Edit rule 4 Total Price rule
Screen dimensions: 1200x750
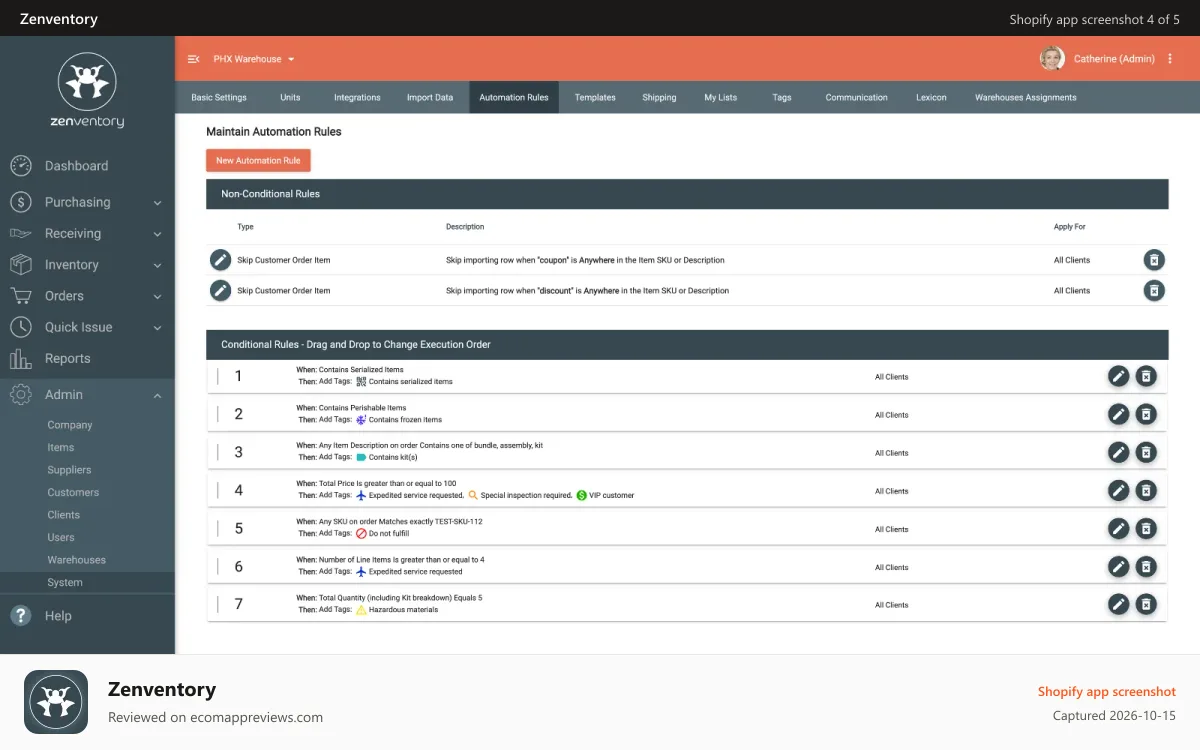(1118, 490)
